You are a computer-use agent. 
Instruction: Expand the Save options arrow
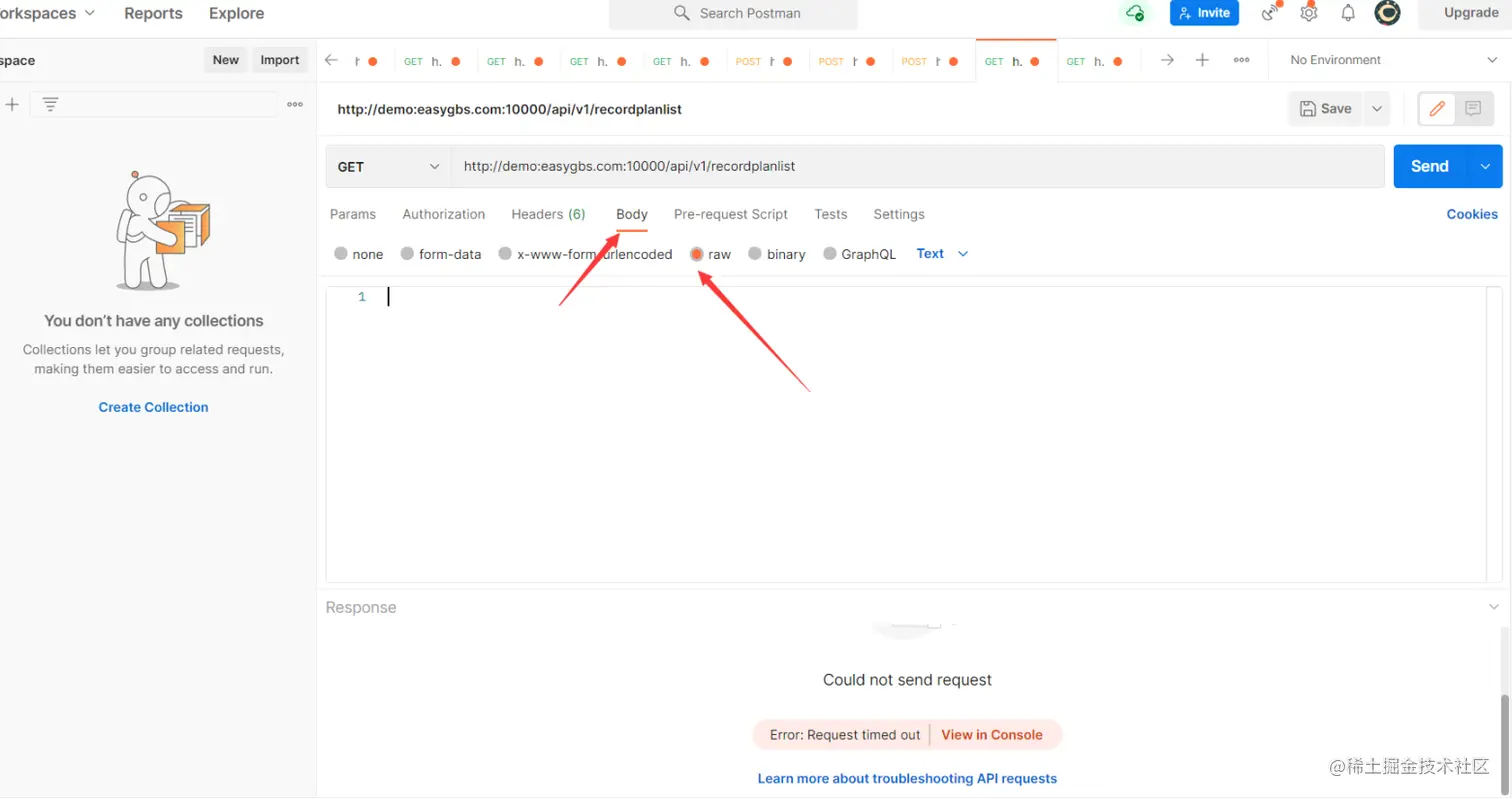1377,109
